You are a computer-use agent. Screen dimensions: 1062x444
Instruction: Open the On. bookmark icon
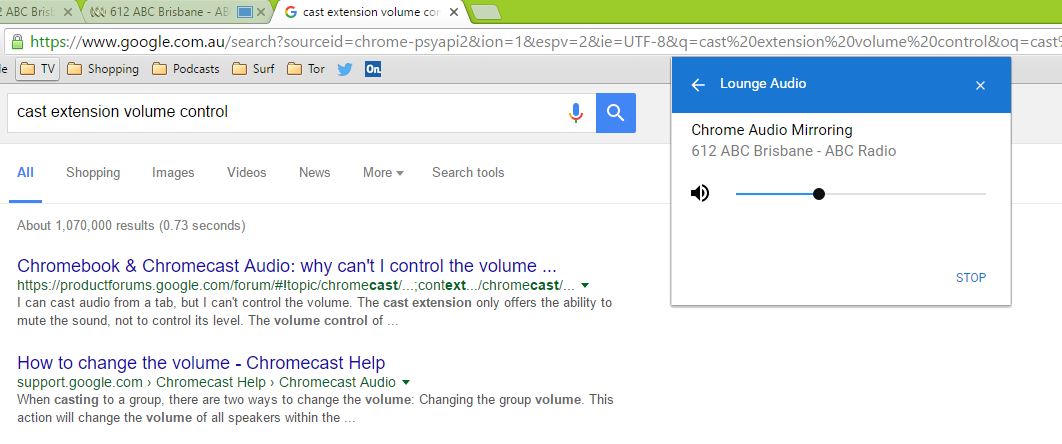click(373, 69)
